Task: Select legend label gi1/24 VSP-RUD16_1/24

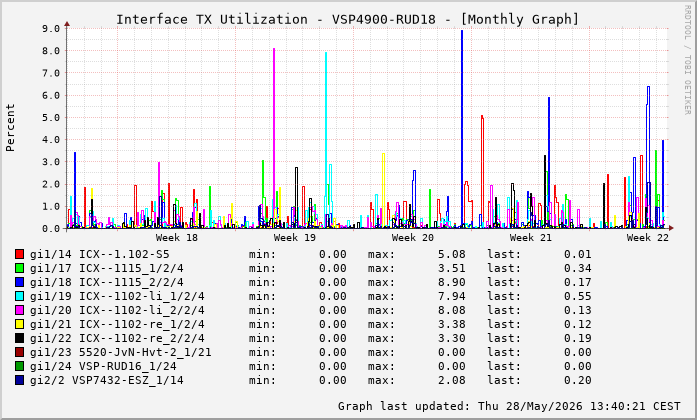Action: [x=103, y=366]
